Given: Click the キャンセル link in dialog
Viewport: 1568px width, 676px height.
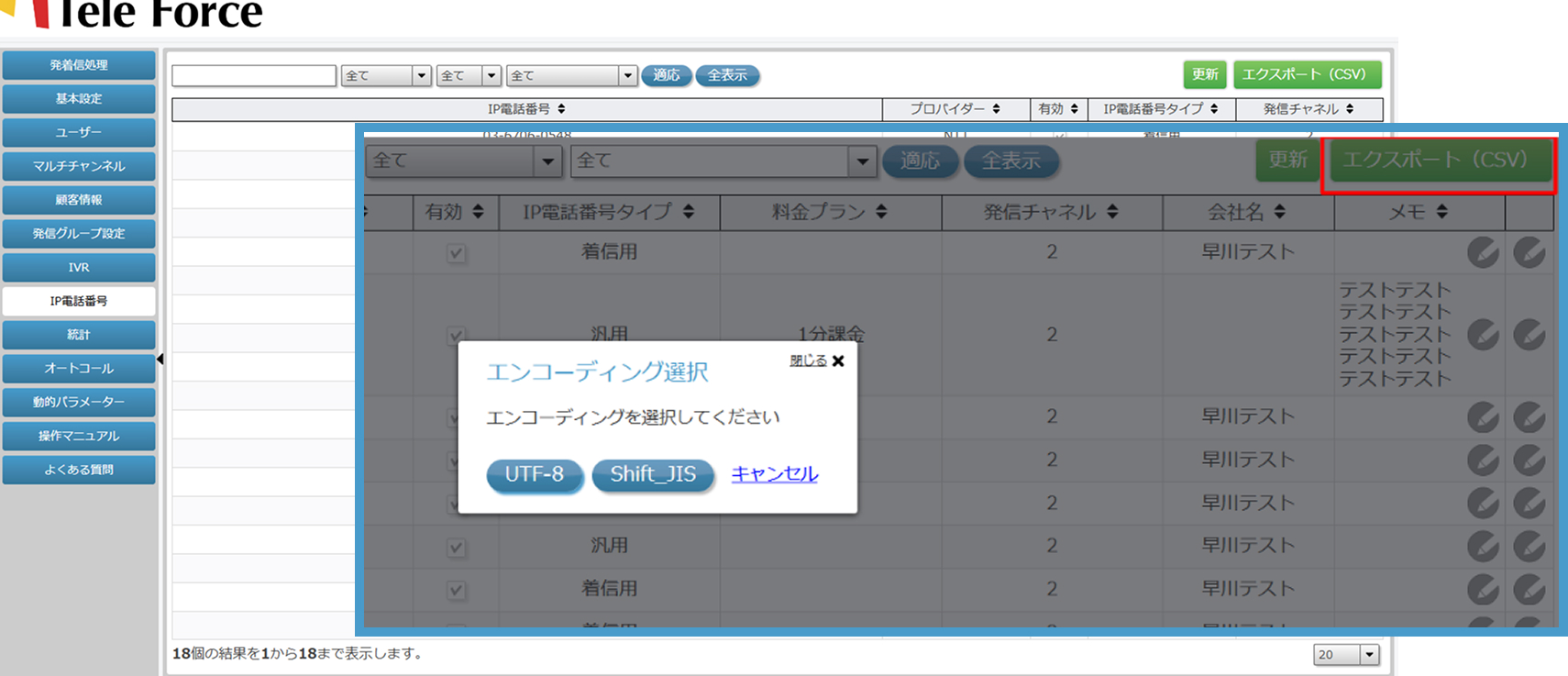Looking at the screenshot, I should click(774, 474).
